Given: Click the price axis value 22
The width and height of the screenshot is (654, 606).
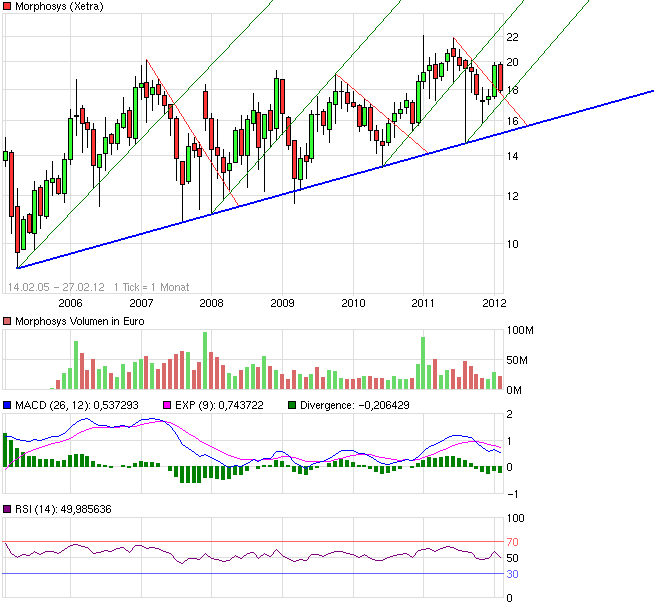Looking at the screenshot, I should coord(512,37).
